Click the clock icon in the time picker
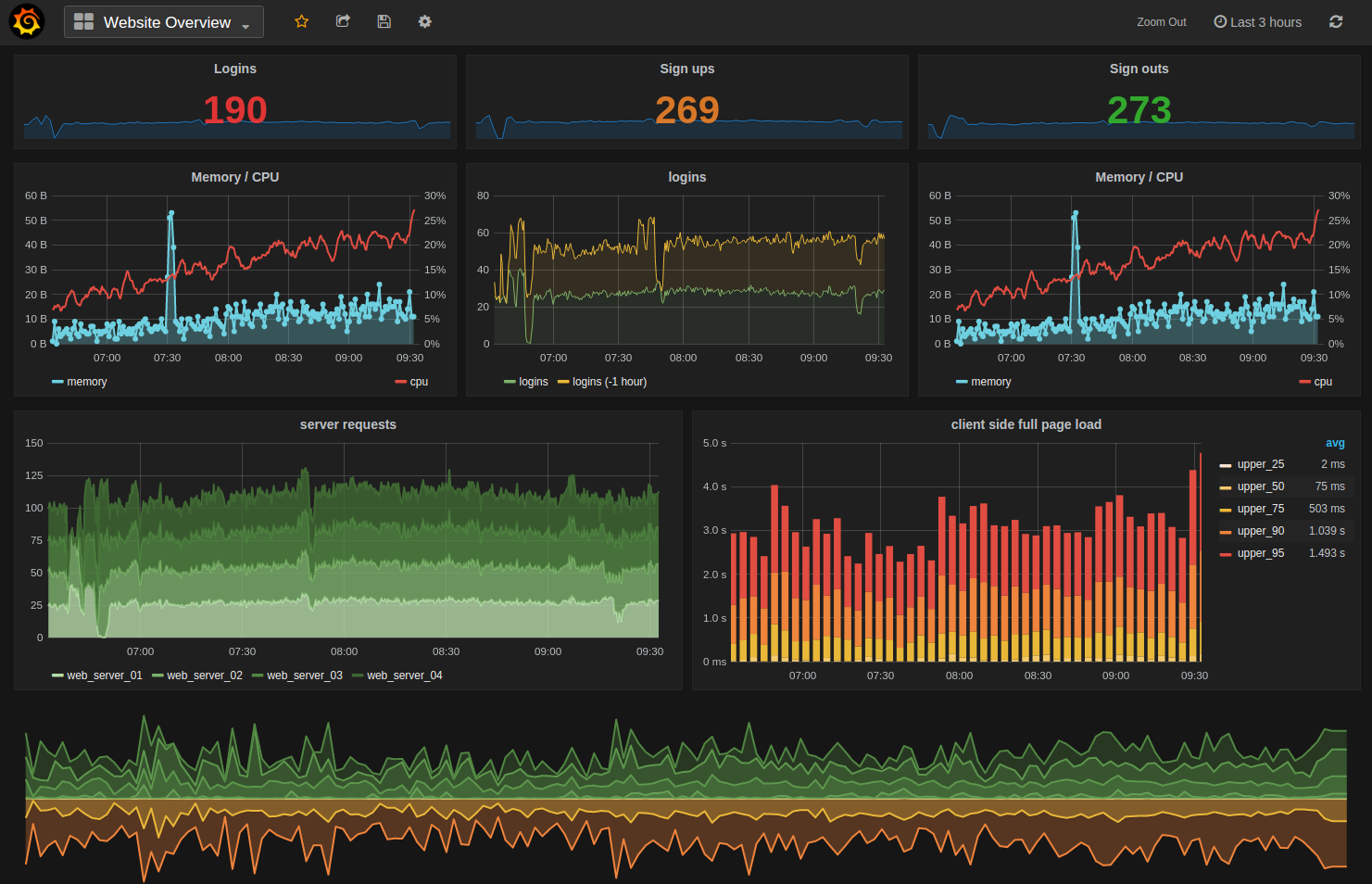The width and height of the screenshot is (1372, 884). pyautogui.click(x=1220, y=21)
